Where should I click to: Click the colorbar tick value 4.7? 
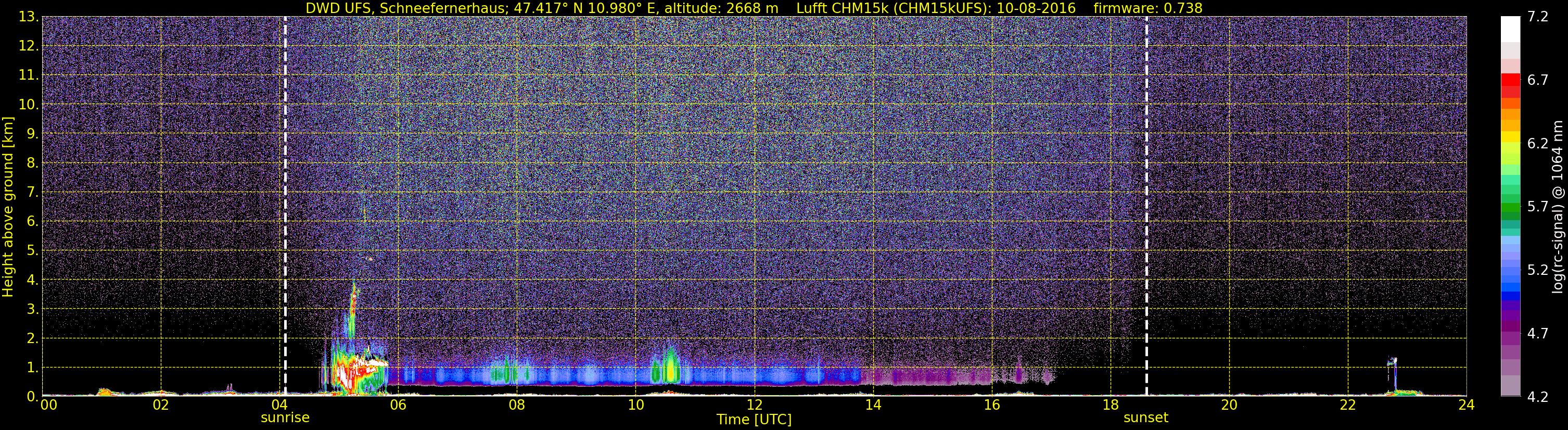pyautogui.click(x=1538, y=334)
